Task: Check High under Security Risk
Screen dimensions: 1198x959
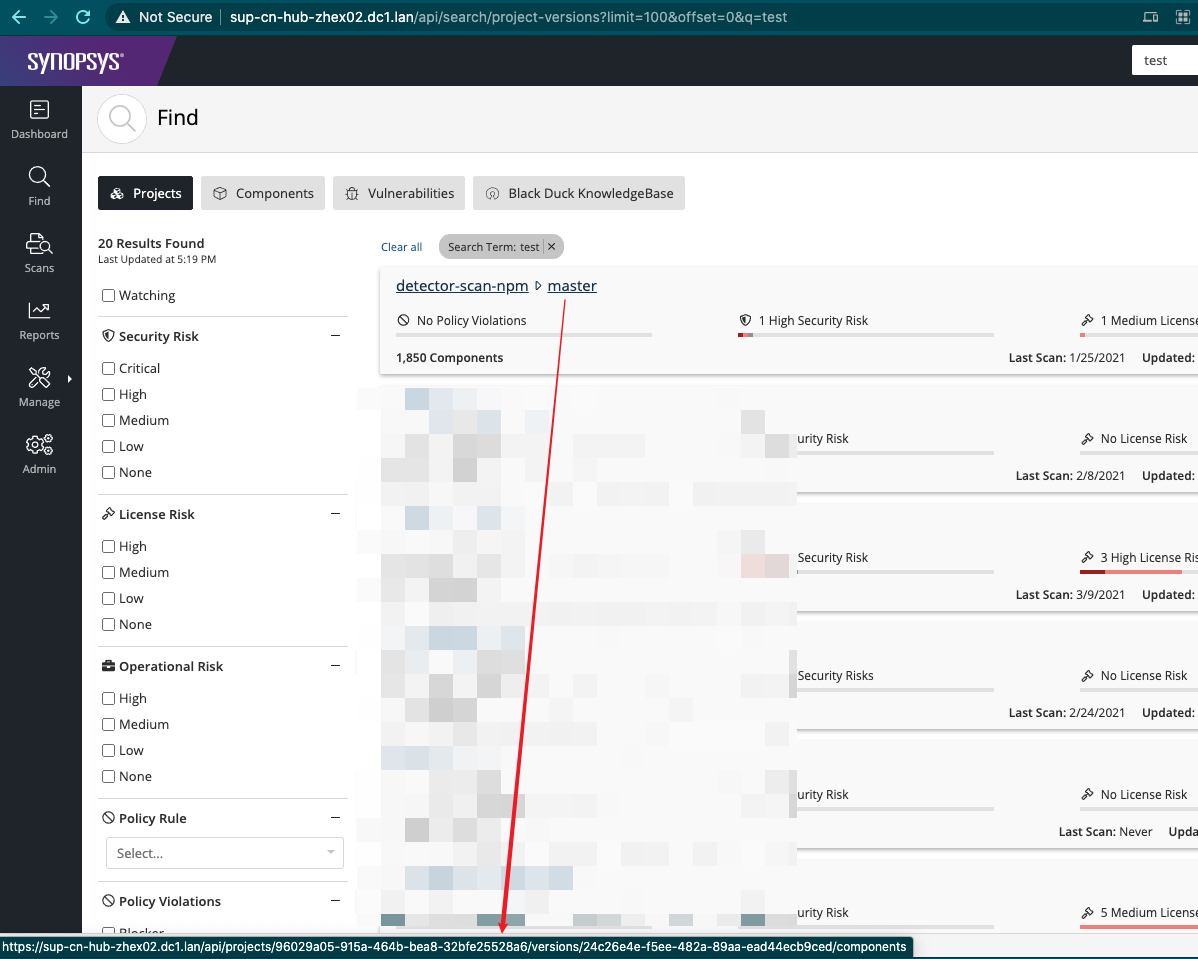Action: [108, 394]
